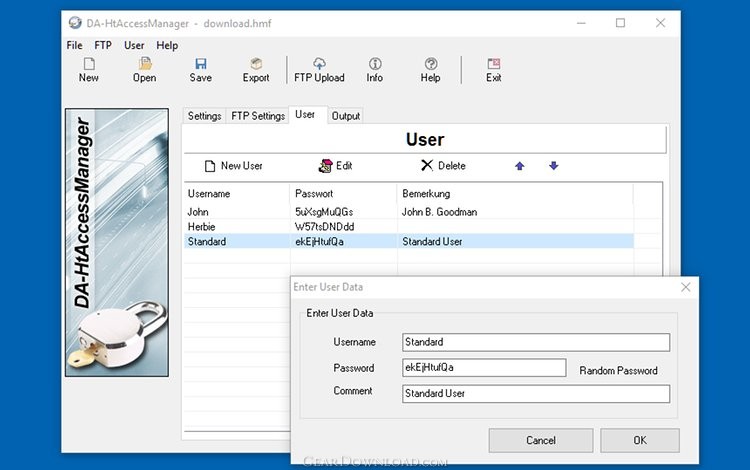The height and width of the screenshot is (470, 750).
Task: Move user up with blue arrow
Action: pos(519,166)
